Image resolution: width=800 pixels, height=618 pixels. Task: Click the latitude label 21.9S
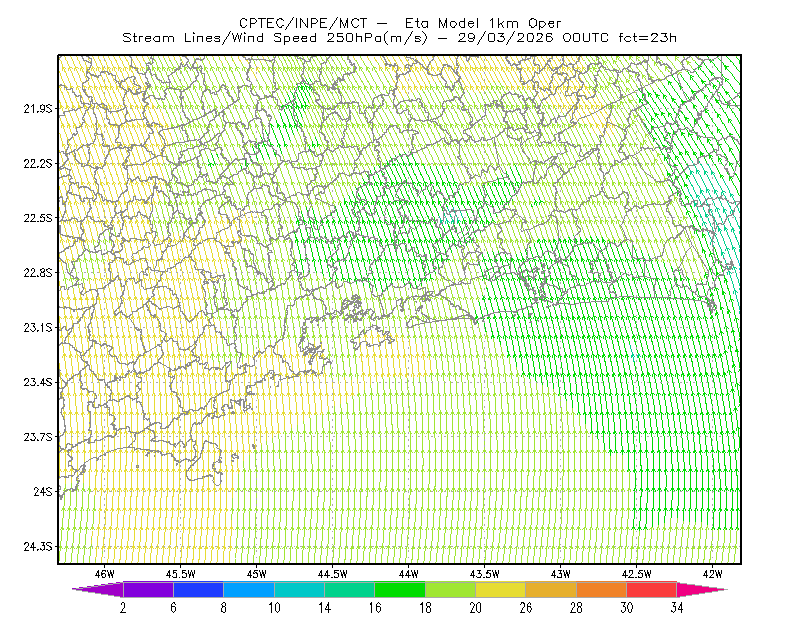[38, 108]
